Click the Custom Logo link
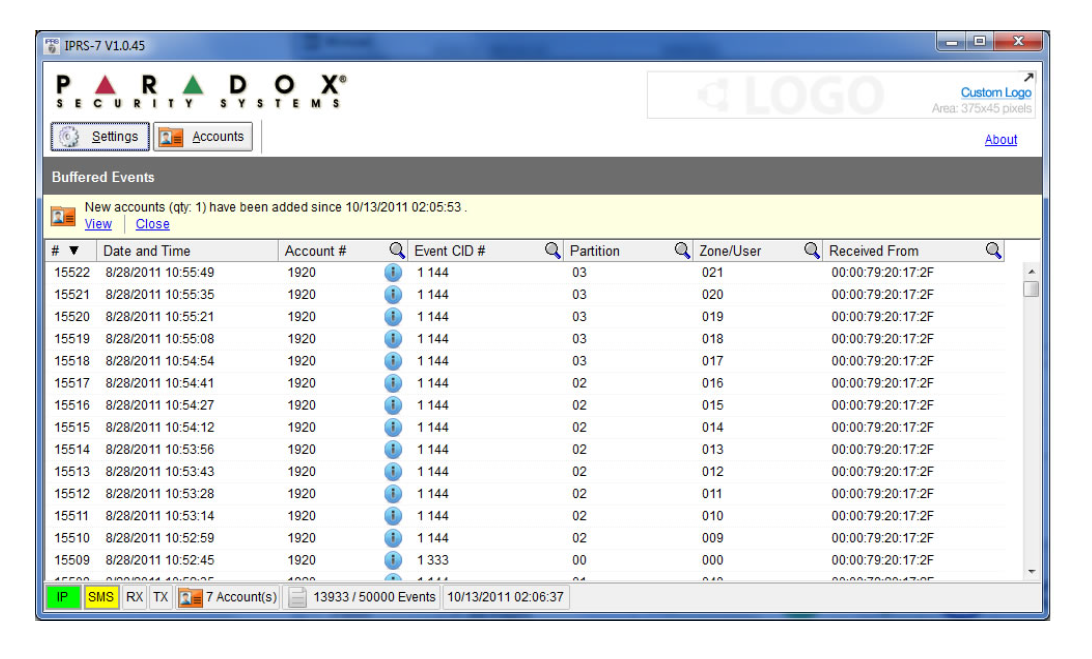 995,93
